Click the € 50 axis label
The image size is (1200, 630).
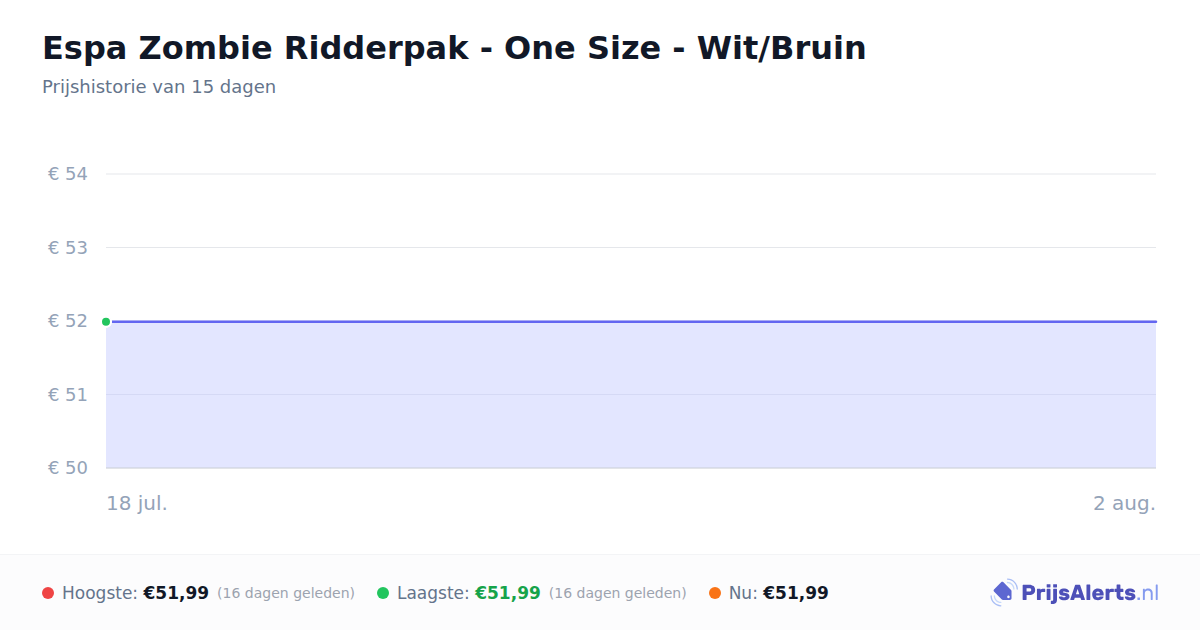68,468
